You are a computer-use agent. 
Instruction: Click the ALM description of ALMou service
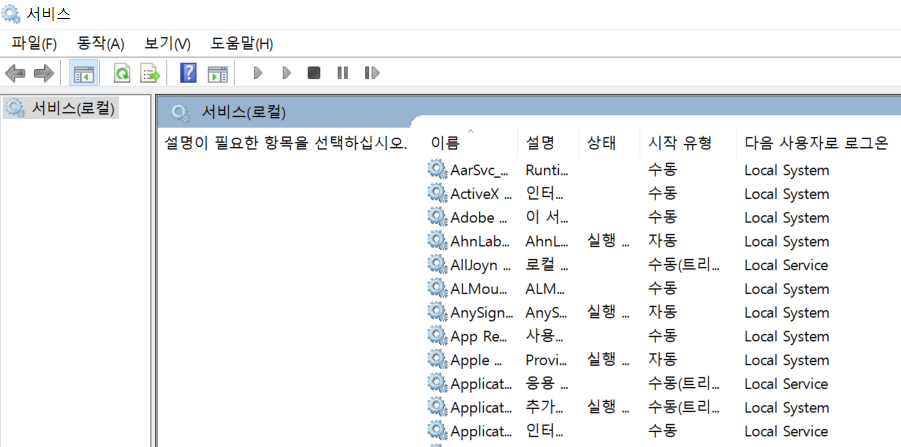545,289
